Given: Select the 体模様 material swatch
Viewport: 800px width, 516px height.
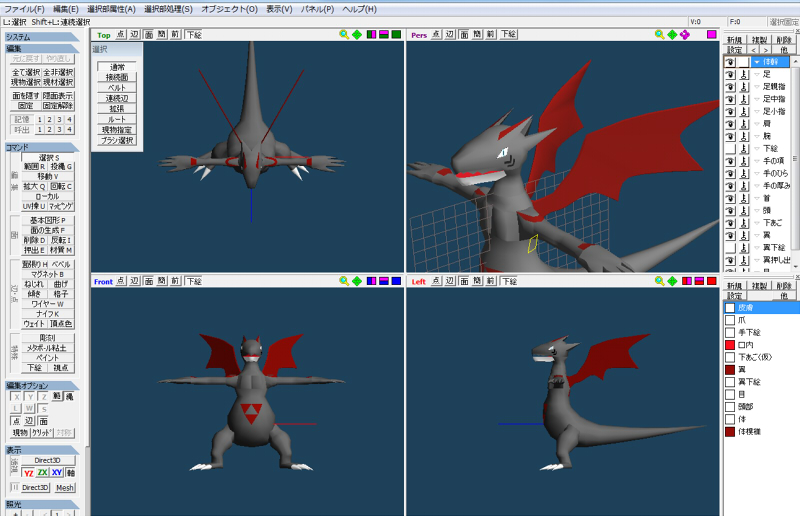Looking at the screenshot, I should (730, 432).
